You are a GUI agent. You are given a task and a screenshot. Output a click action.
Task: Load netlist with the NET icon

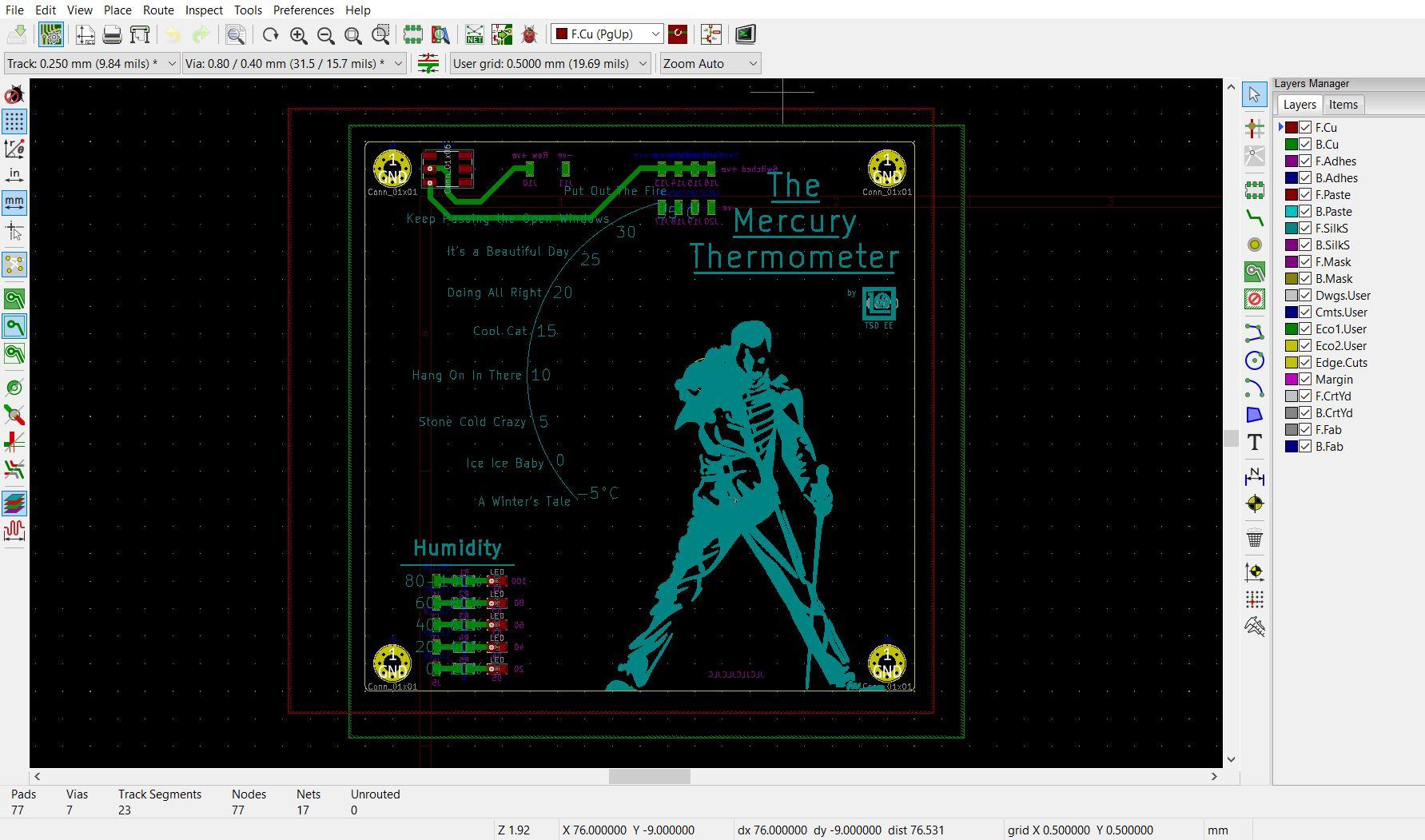pos(474,34)
